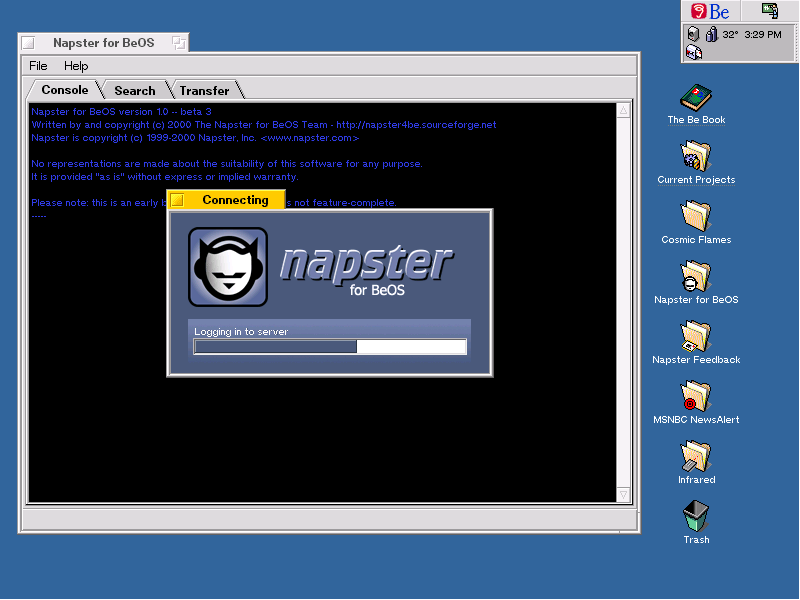Viewport: 800px width, 600px height.
Task: Click the blue cylinders tray icon
Action: pos(712,34)
